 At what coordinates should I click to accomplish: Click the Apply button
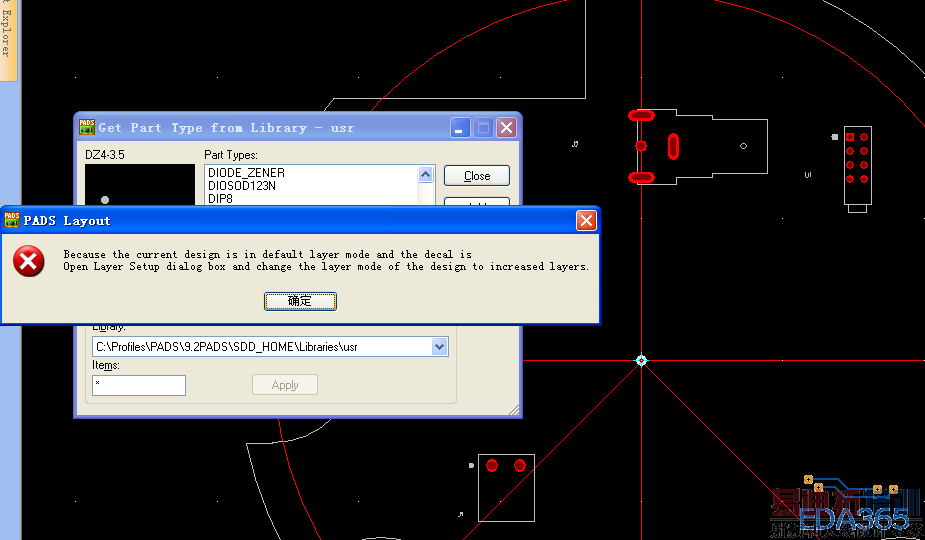click(x=285, y=385)
